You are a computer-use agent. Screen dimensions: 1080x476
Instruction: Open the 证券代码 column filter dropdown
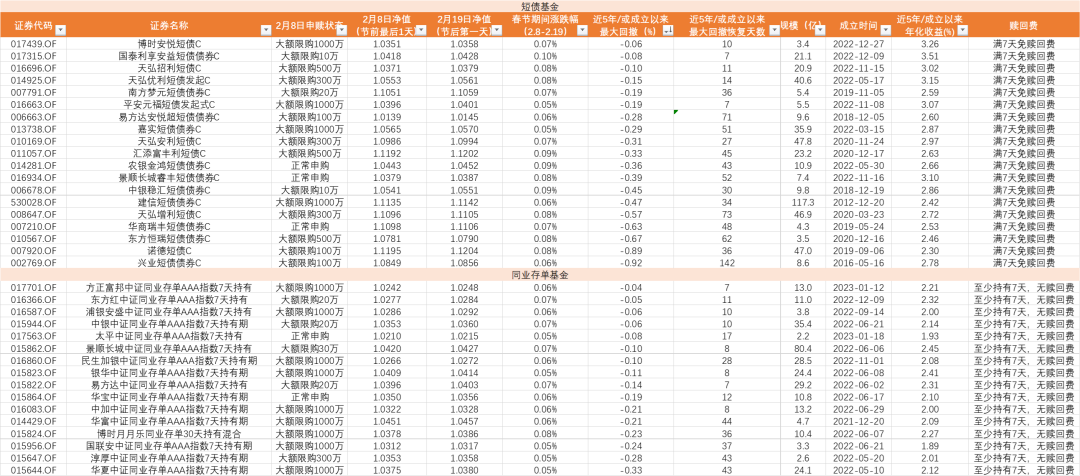60,30
